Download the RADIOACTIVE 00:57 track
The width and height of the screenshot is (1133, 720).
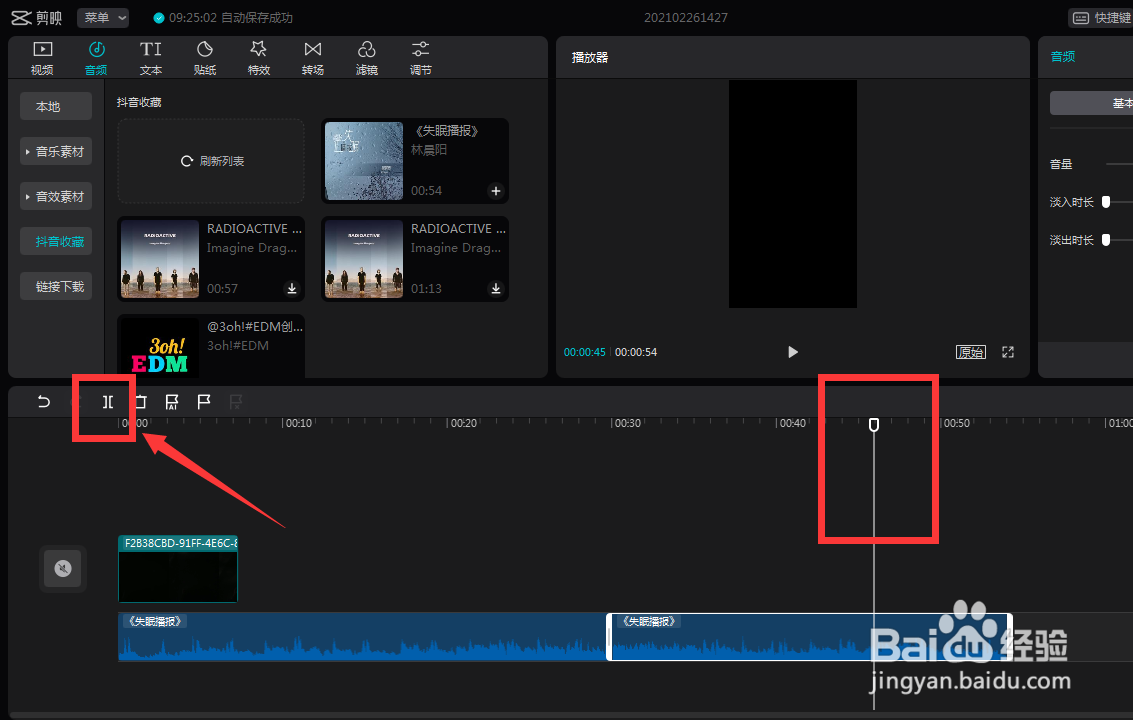click(x=292, y=288)
